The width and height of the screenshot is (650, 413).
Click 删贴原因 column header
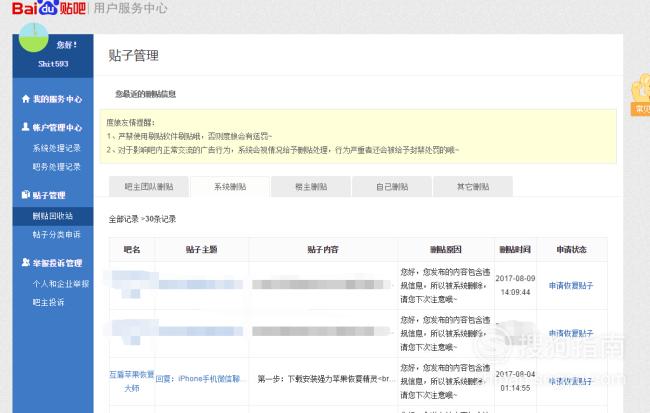pyautogui.click(x=446, y=249)
